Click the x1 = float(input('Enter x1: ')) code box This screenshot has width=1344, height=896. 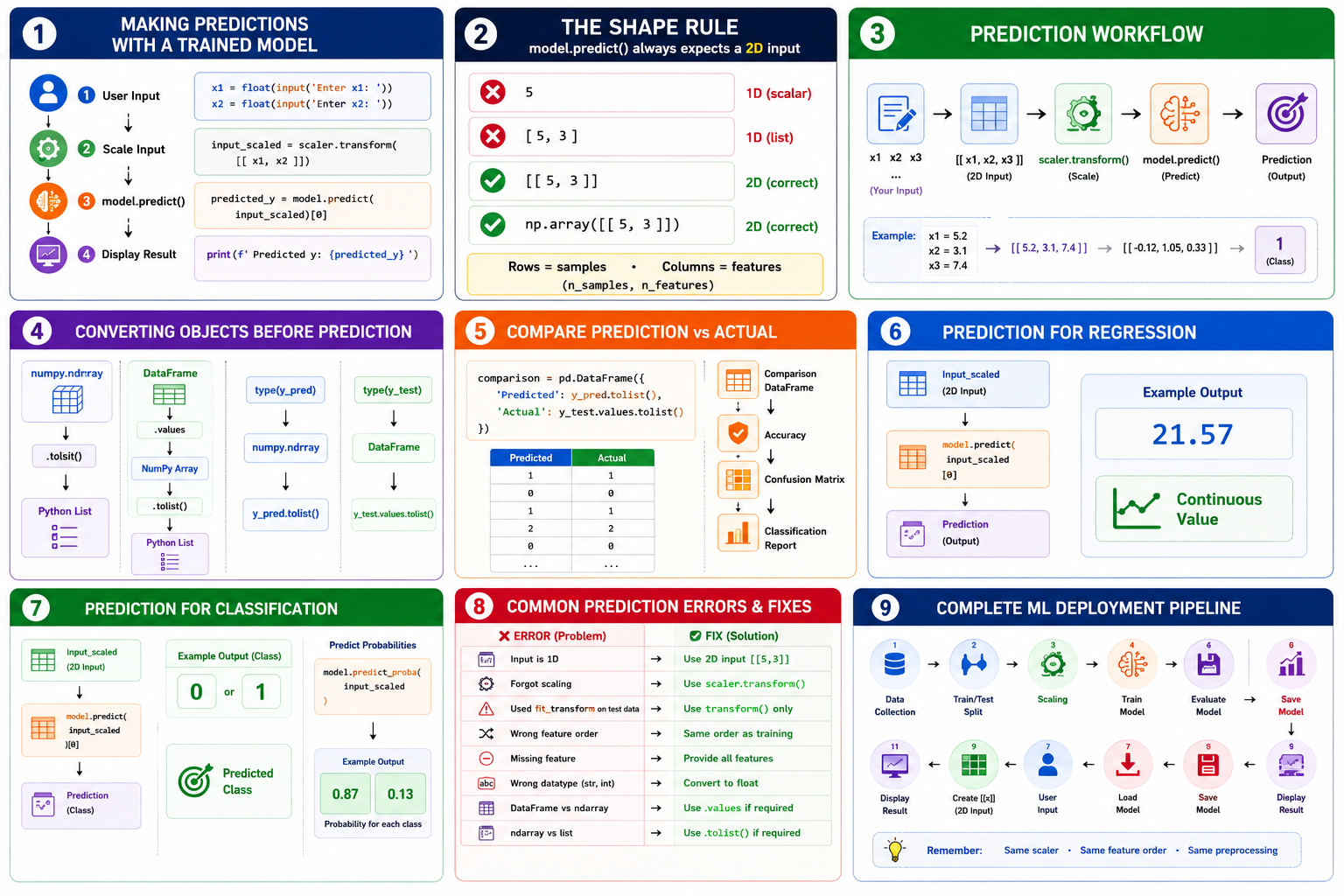312,96
